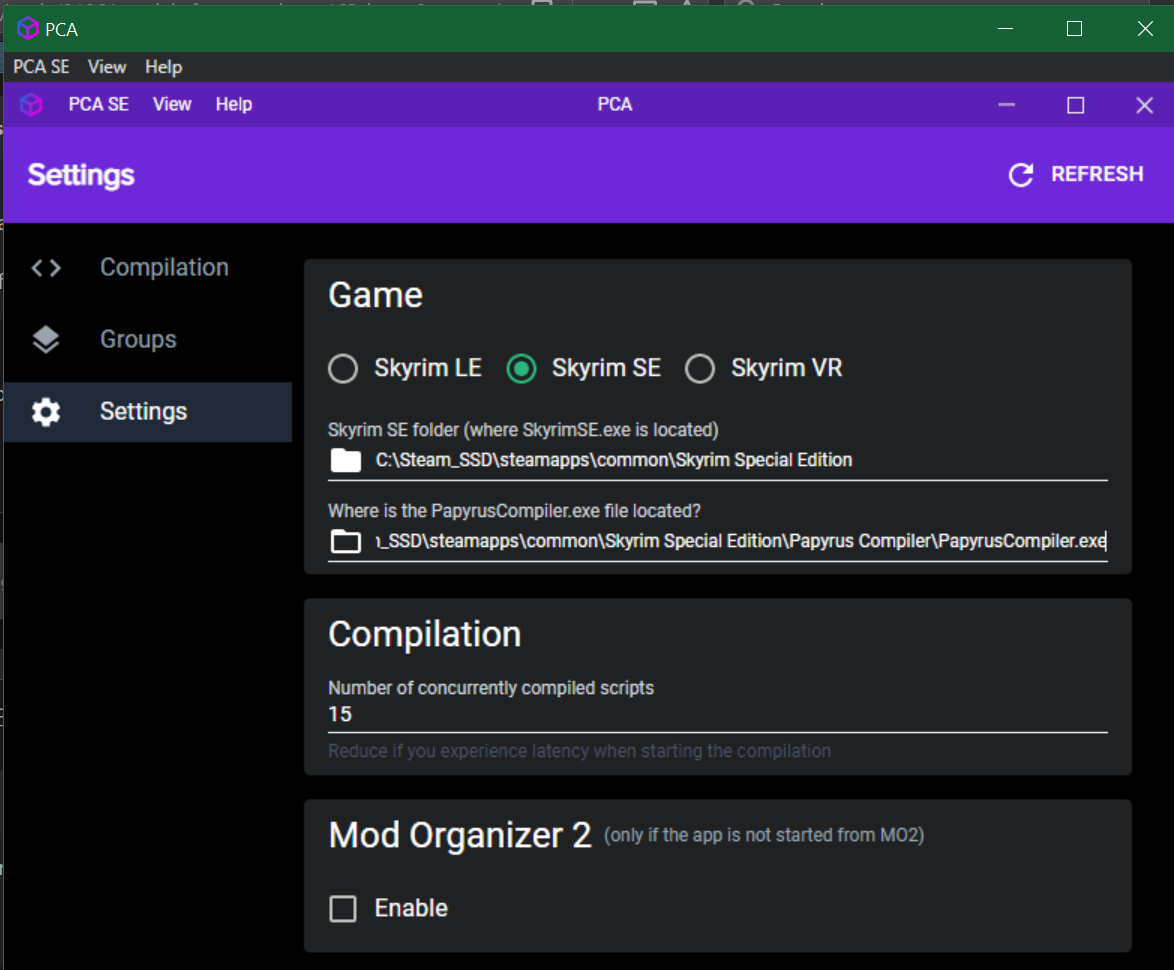The image size is (1174, 970).
Task: Click "Where is the PapyrusCompiler.exe file located?" label
Action: tap(514, 511)
